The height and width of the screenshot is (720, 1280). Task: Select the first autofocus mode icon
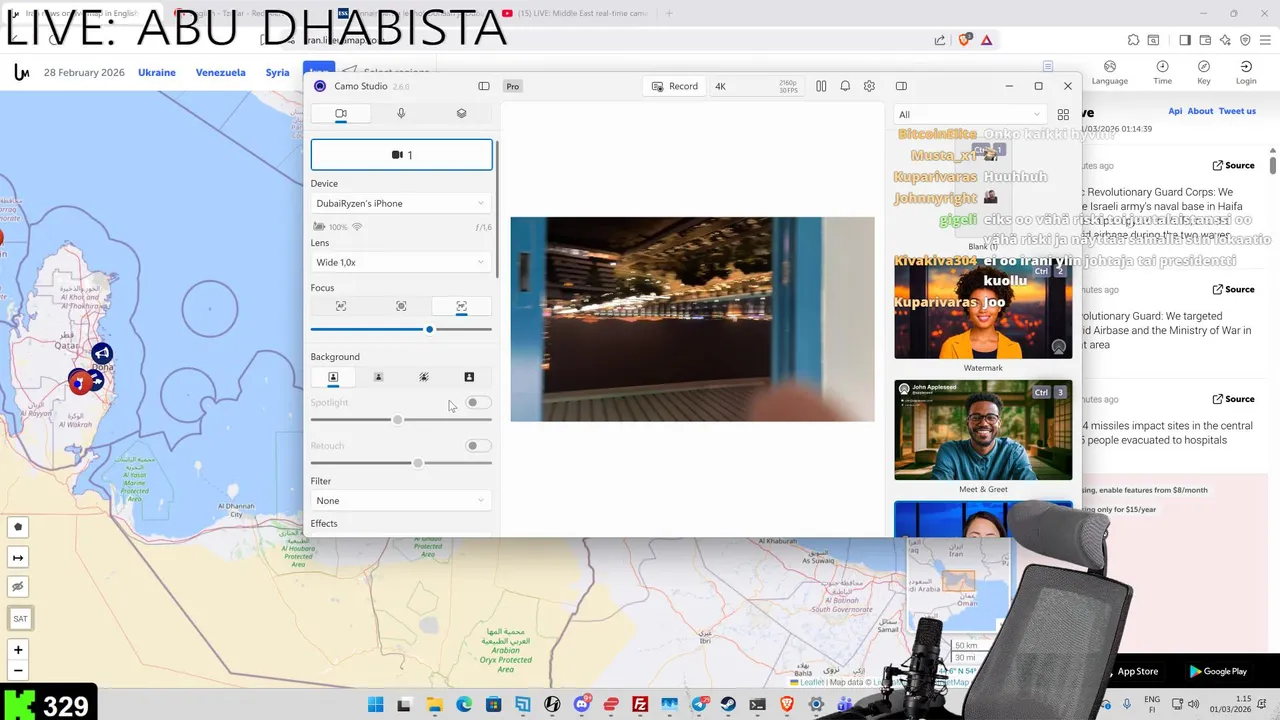(x=341, y=306)
